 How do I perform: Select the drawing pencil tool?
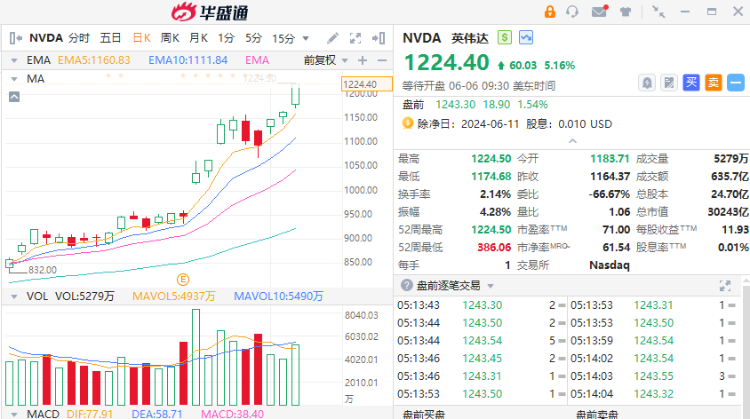[332, 38]
